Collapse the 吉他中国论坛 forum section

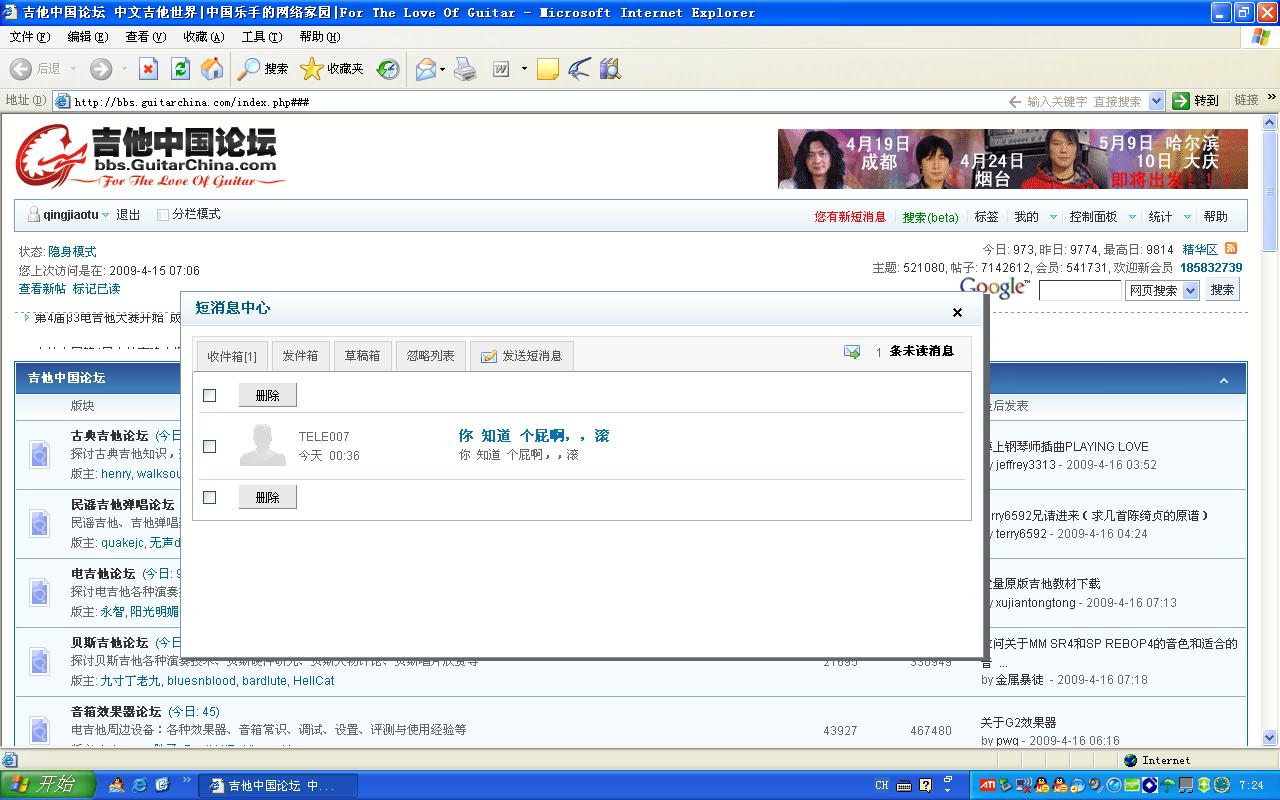(1223, 380)
